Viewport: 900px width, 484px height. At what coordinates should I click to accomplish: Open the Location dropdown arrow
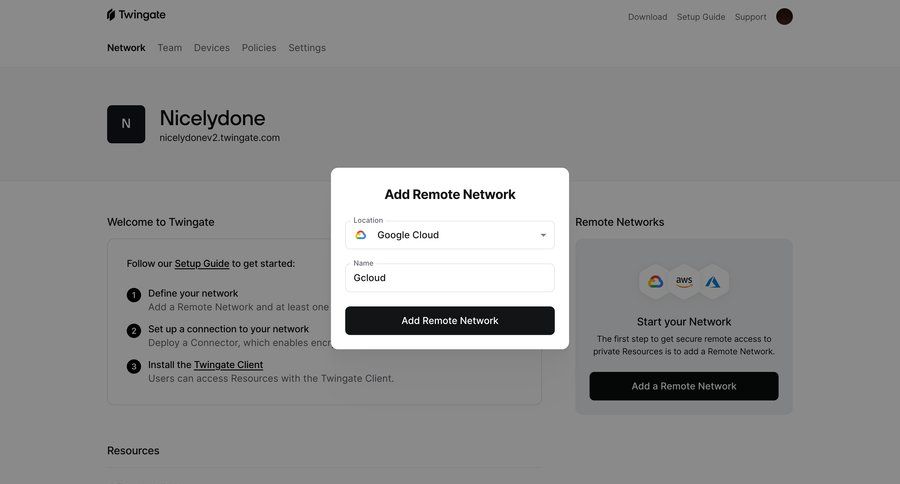543,235
